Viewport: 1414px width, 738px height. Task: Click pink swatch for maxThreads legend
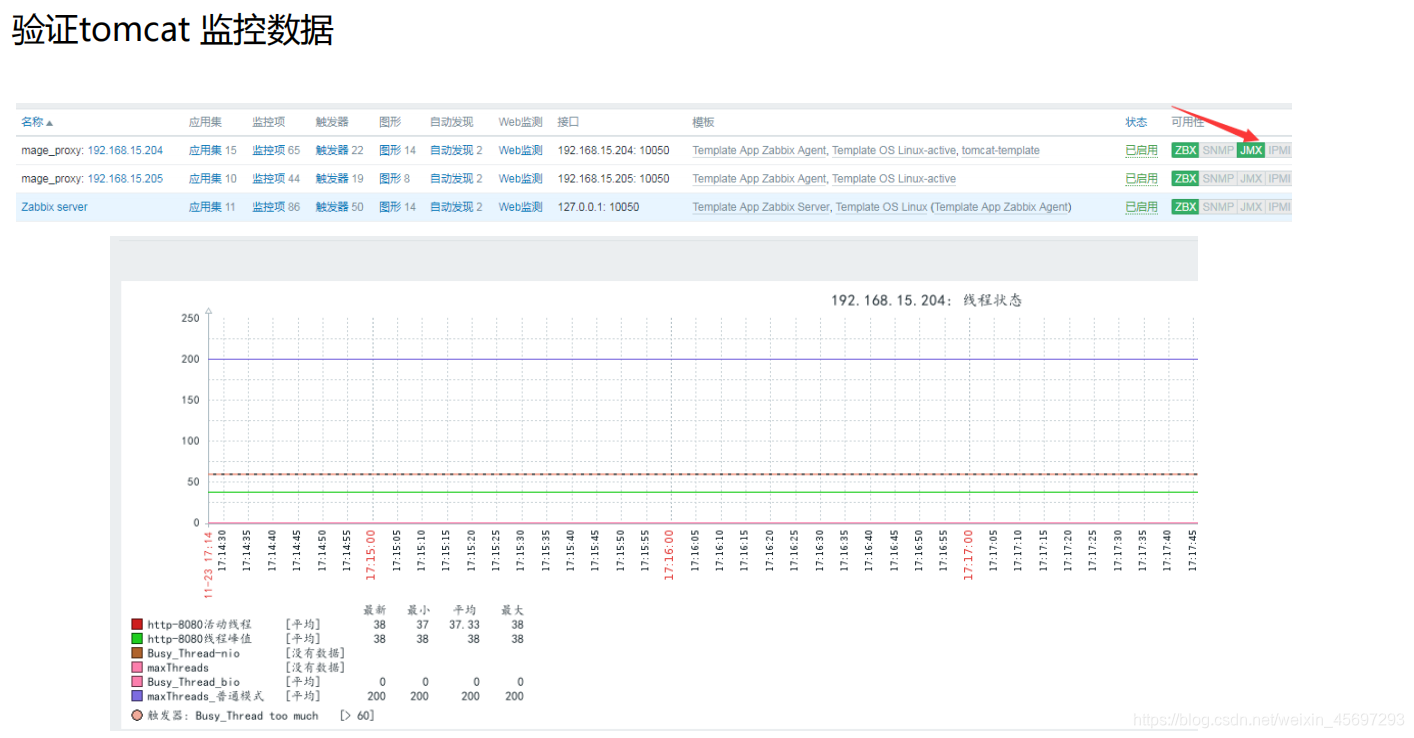pyautogui.click(x=137, y=667)
